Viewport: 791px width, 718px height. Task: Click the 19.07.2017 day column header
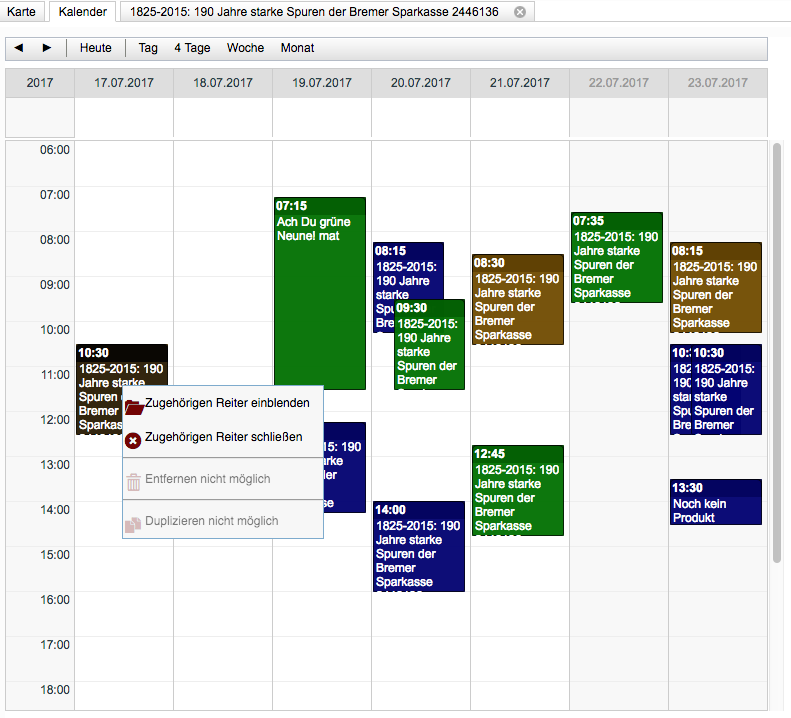[x=321, y=83]
